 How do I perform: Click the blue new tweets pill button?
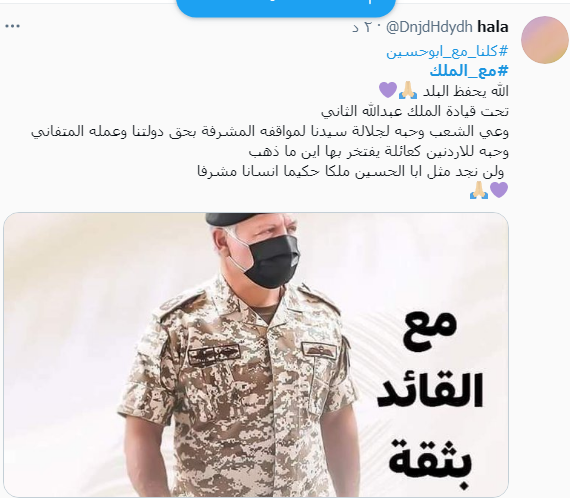point(286,7)
